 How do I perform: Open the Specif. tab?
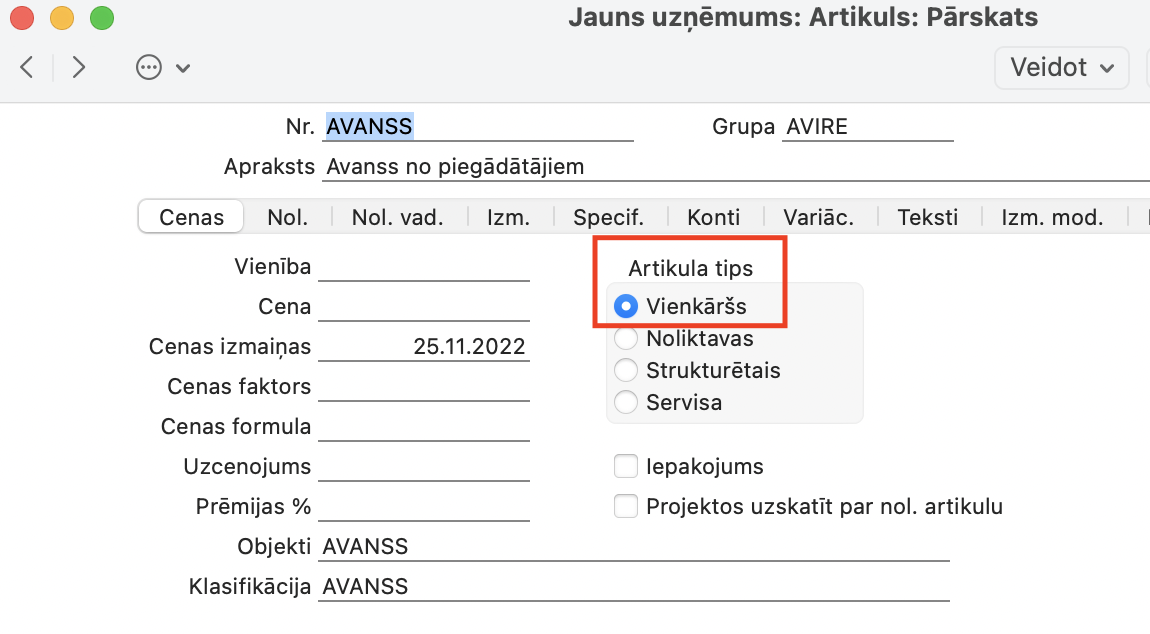tap(608, 217)
